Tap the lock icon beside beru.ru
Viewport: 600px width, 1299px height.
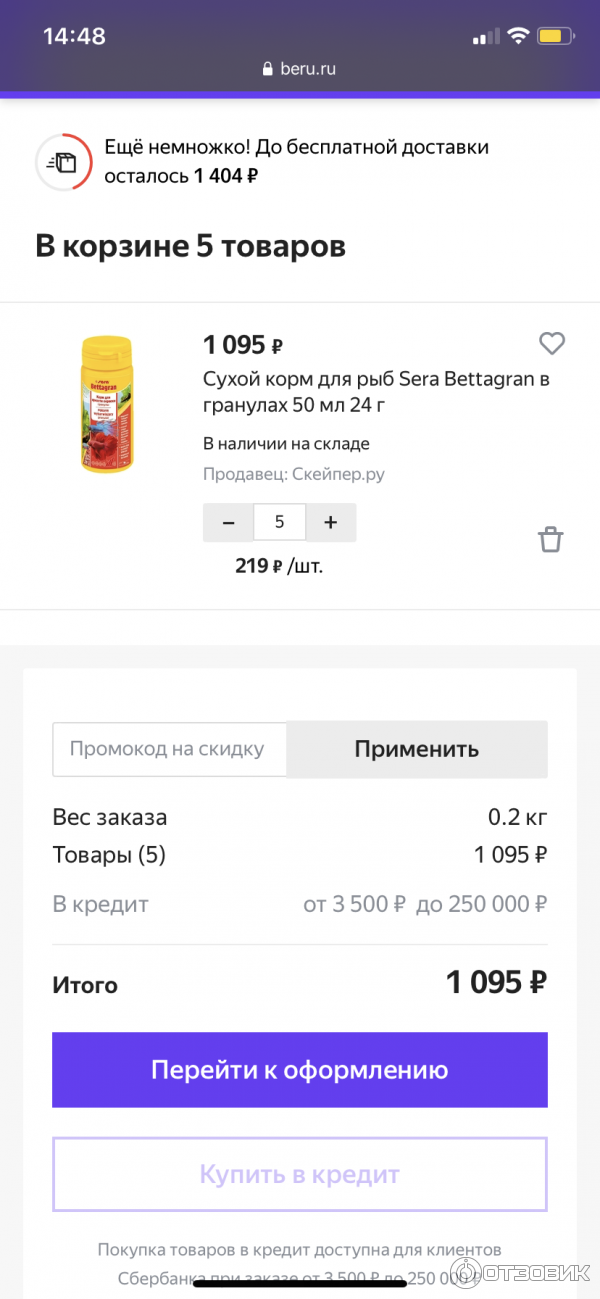267,69
